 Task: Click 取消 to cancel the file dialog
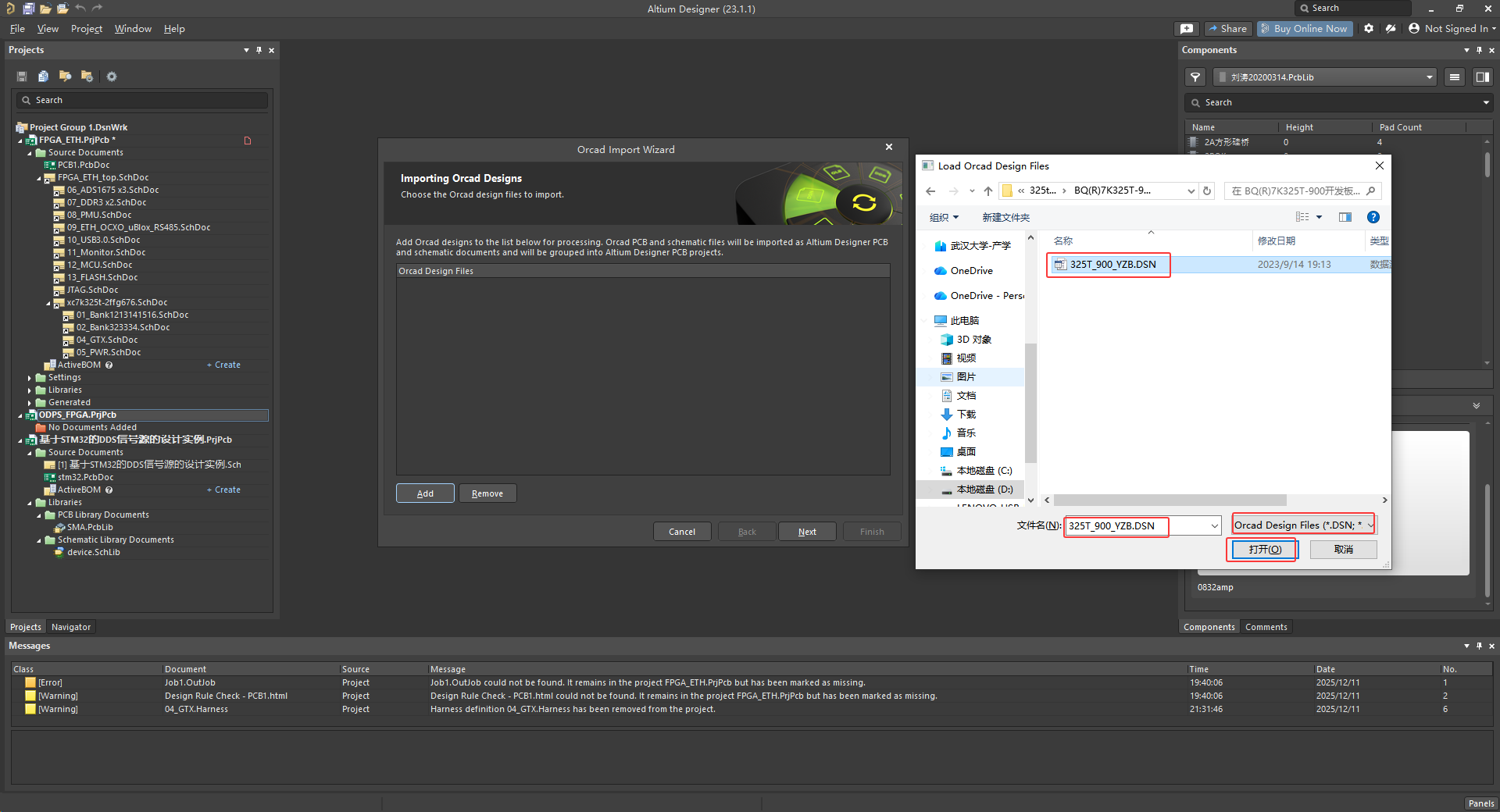click(x=1344, y=550)
